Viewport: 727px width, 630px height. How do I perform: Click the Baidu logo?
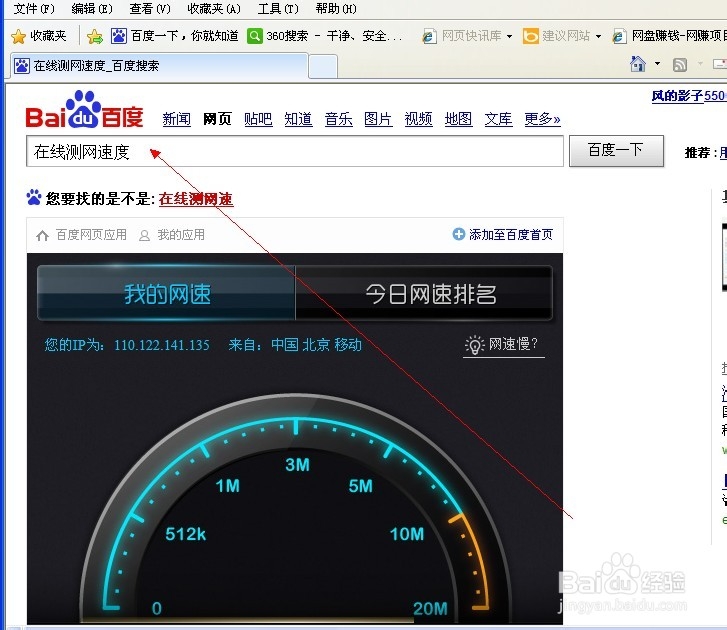(x=84, y=109)
